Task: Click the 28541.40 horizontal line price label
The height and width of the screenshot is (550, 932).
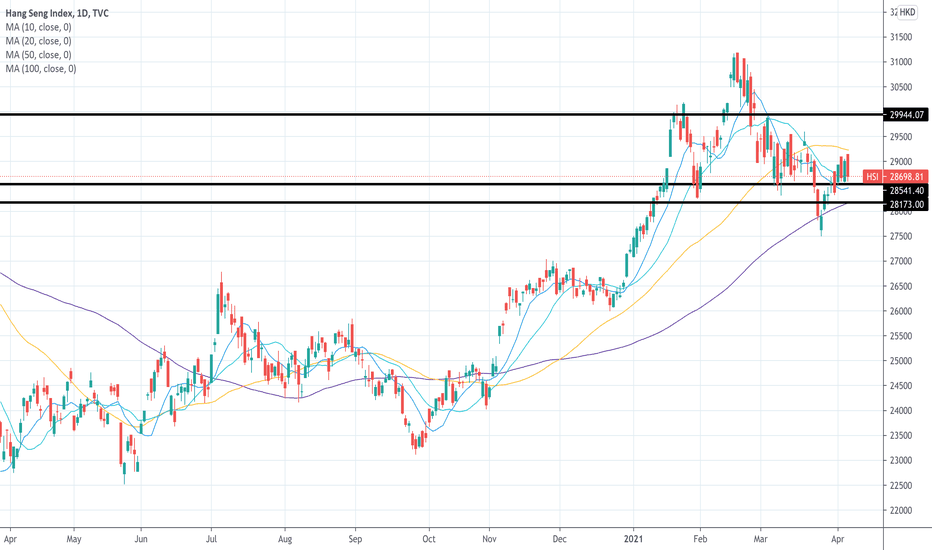Action: [906, 191]
